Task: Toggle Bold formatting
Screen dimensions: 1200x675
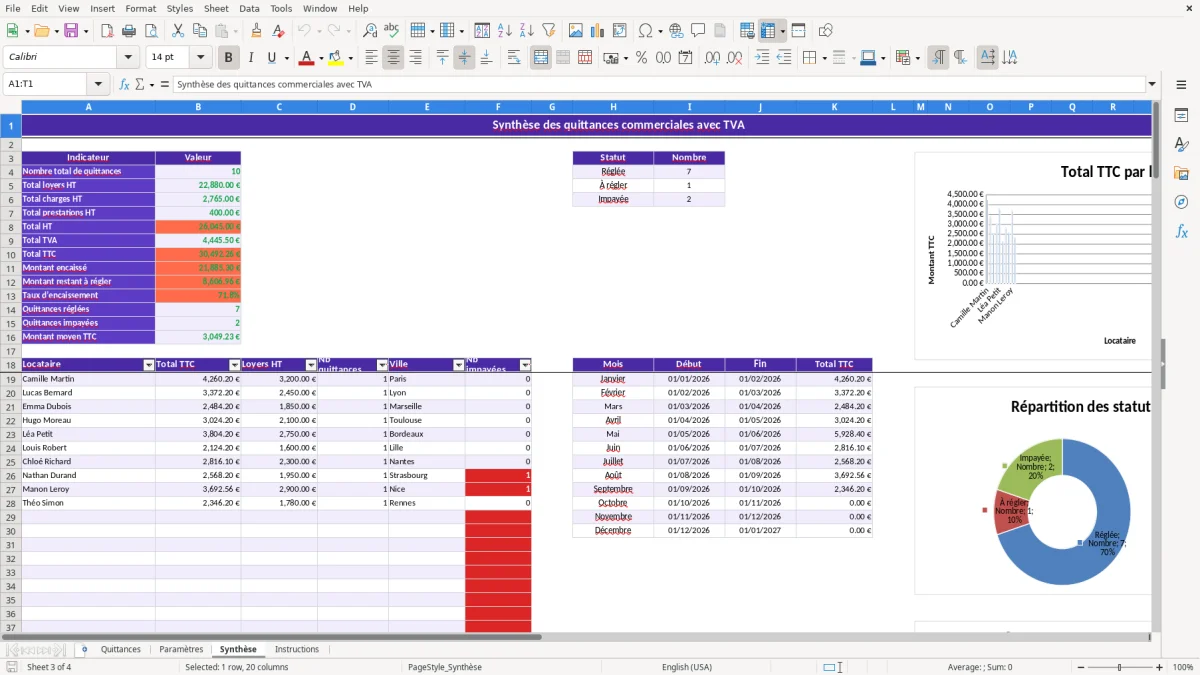Action: pyautogui.click(x=229, y=57)
